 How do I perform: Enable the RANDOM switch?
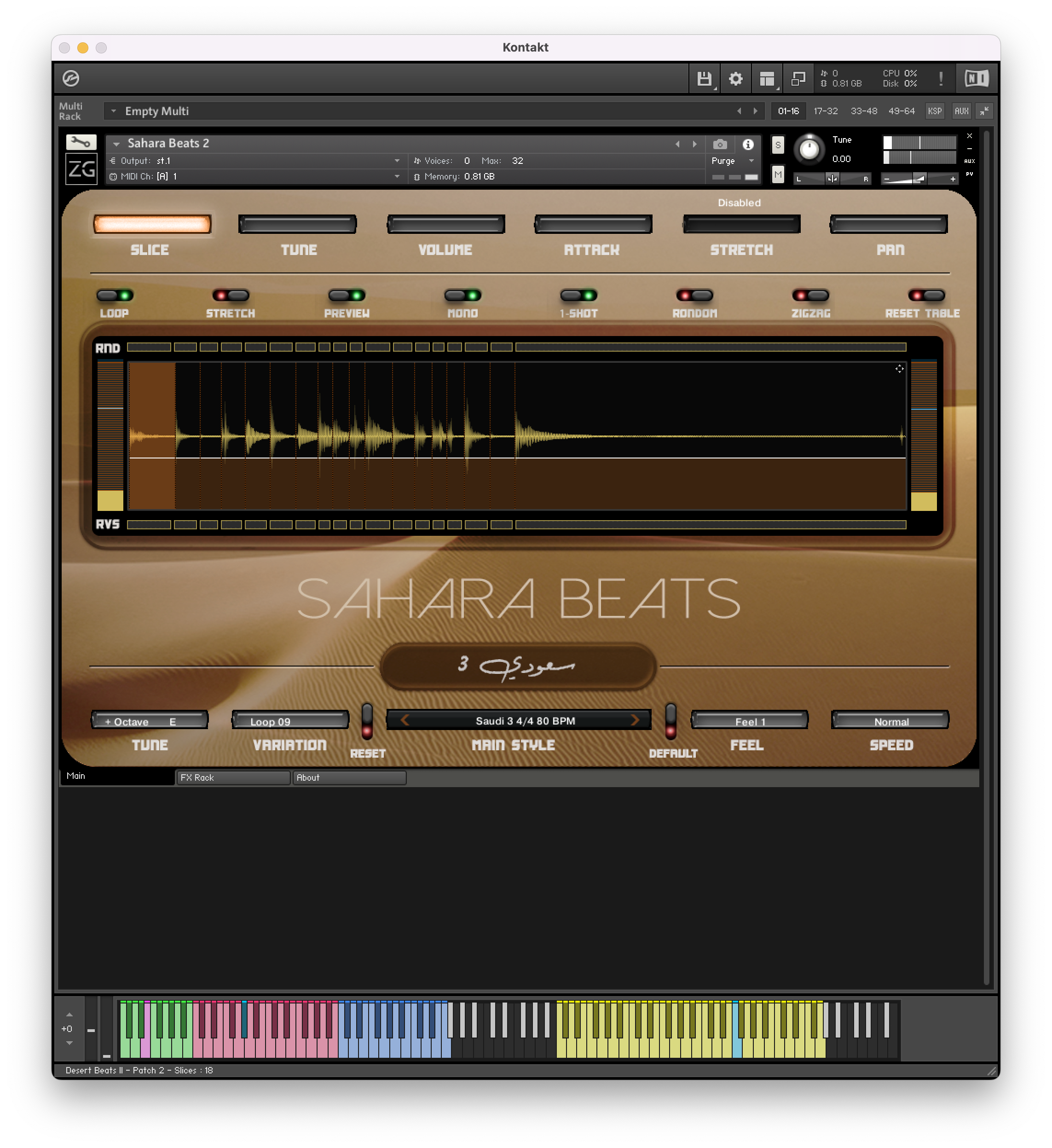tap(694, 295)
